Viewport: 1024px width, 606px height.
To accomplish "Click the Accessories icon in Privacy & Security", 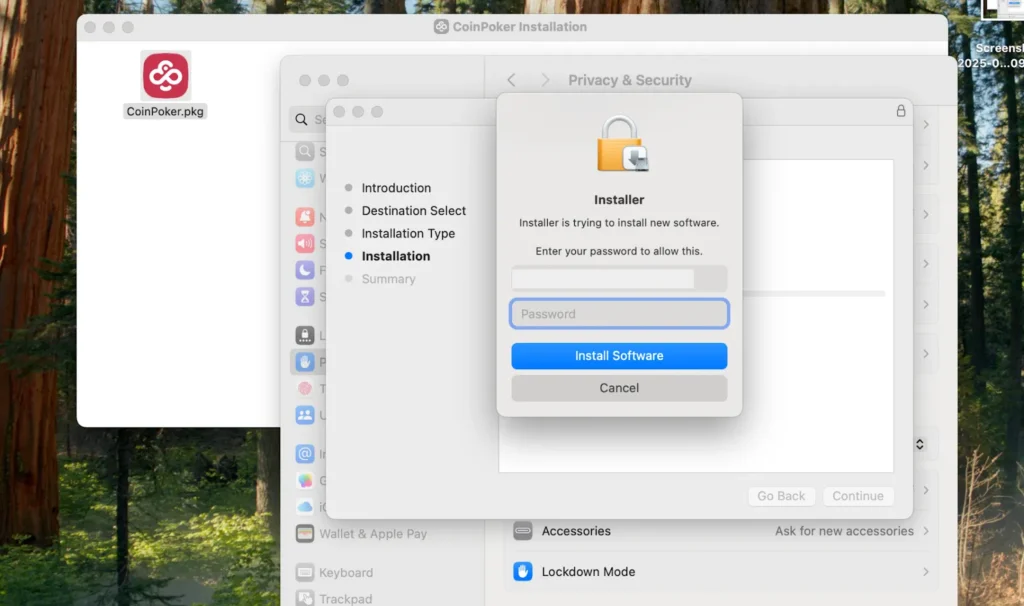I will (523, 531).
